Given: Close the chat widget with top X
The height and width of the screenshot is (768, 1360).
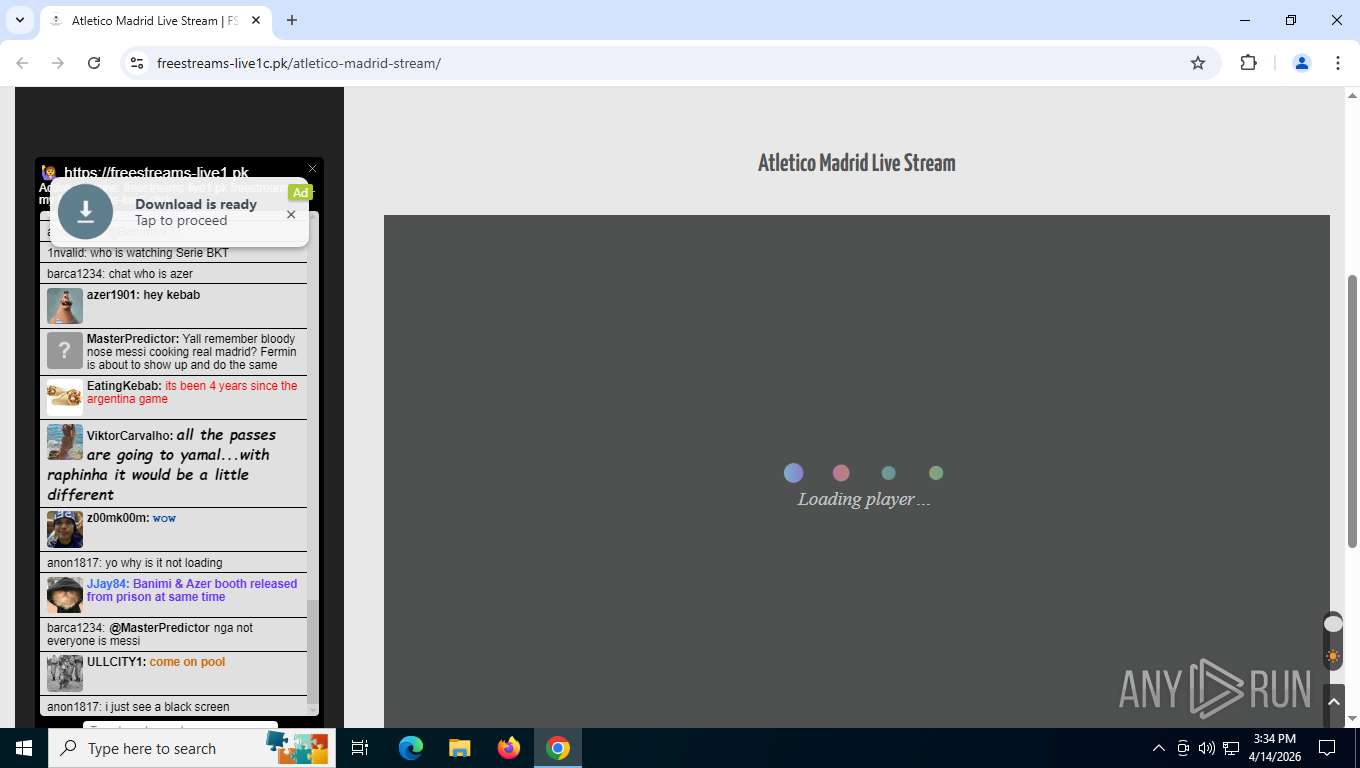Looking at the screenshot, I should tap(312, 169).
